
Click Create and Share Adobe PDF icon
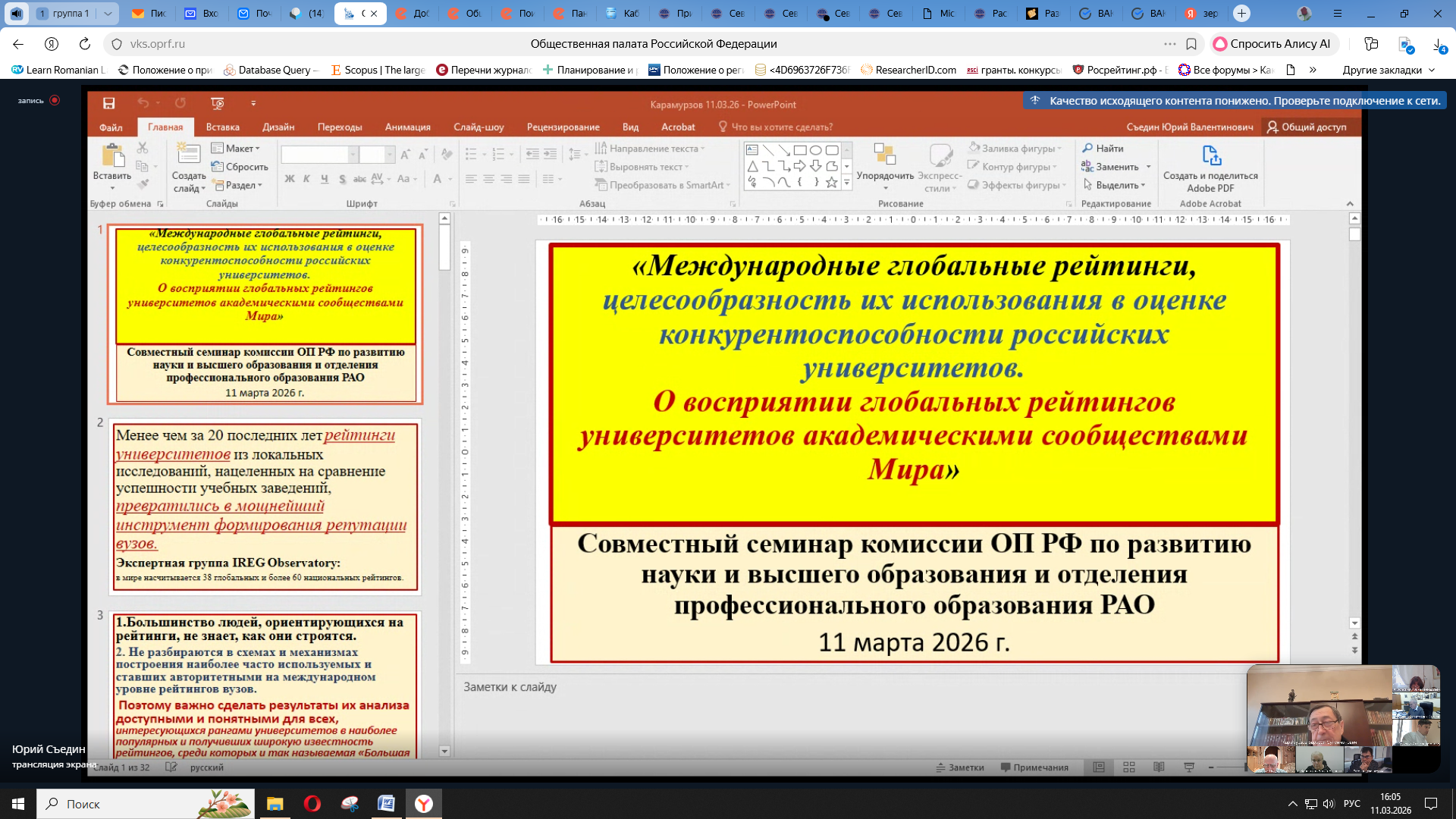(1210, 157)
